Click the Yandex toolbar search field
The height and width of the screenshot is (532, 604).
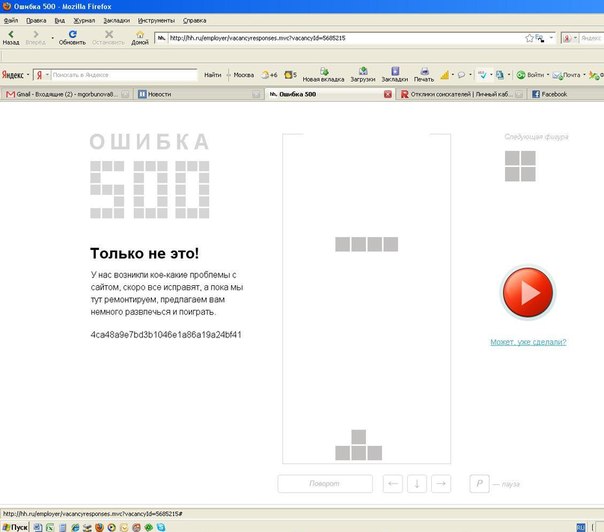coord(124,75)
